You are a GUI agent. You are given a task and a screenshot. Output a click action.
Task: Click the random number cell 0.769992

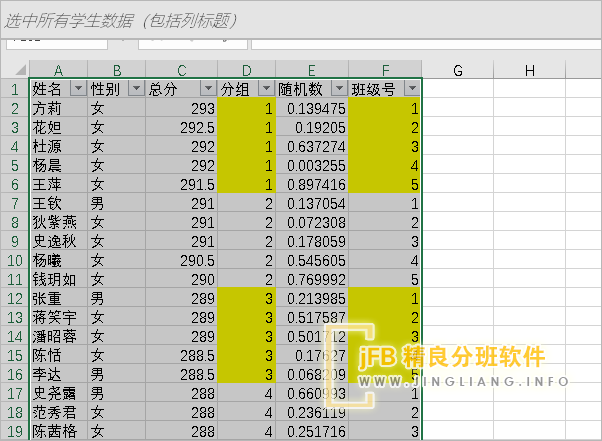pyautogui.click(x=312, y=279)
